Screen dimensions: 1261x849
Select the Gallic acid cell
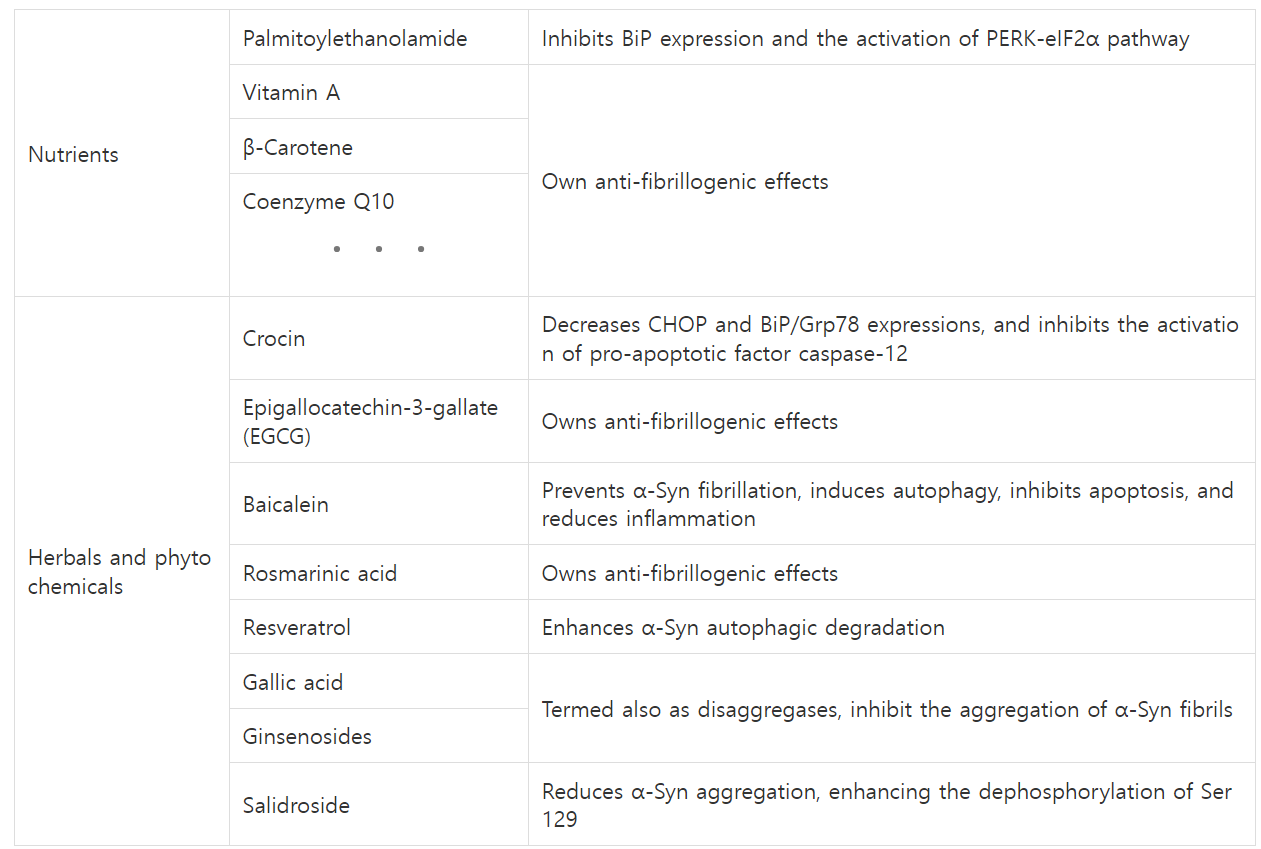(292, 683)
